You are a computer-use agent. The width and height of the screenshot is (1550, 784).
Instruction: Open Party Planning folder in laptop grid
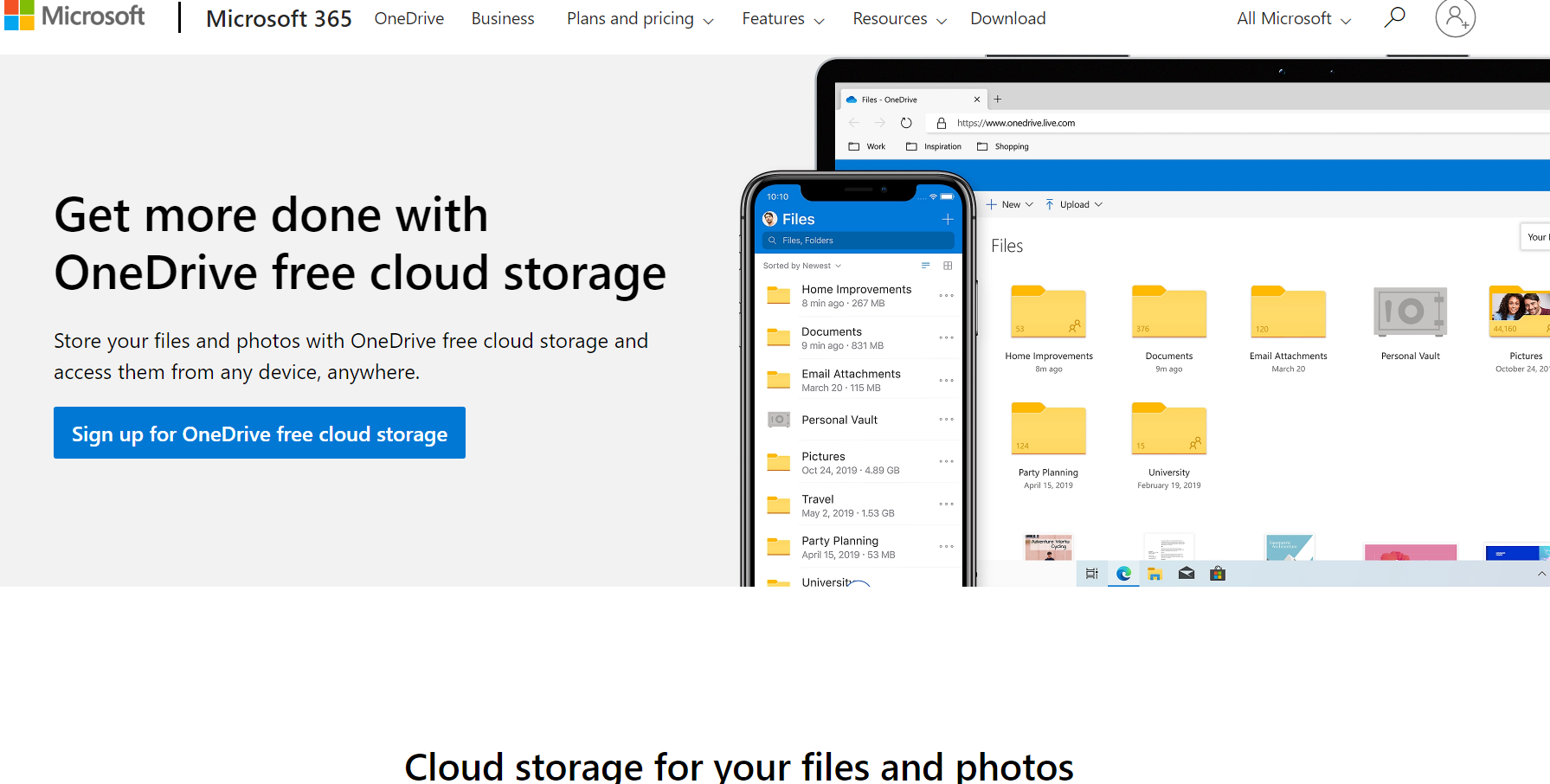pos(1049,428)
